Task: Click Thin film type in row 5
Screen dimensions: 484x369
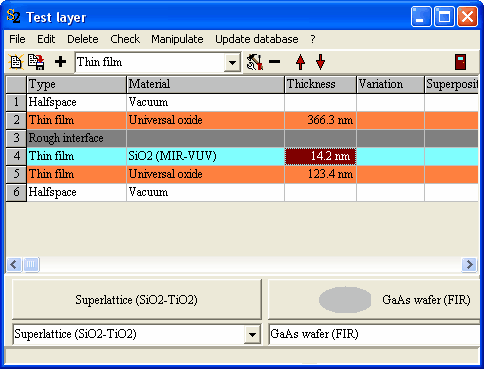Action: tap(77, 174)
